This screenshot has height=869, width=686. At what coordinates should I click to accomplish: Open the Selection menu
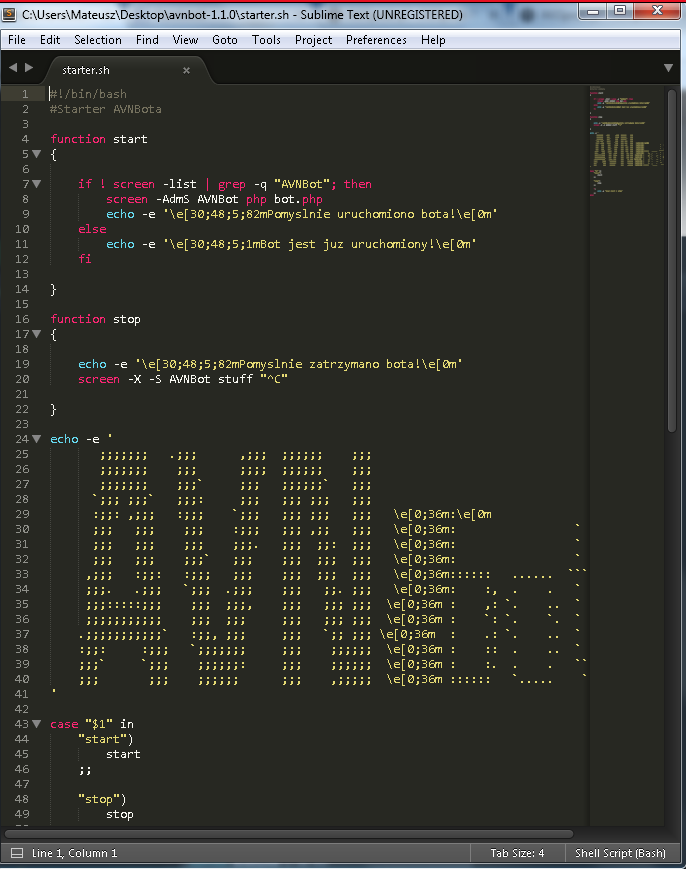pos(98,40)
